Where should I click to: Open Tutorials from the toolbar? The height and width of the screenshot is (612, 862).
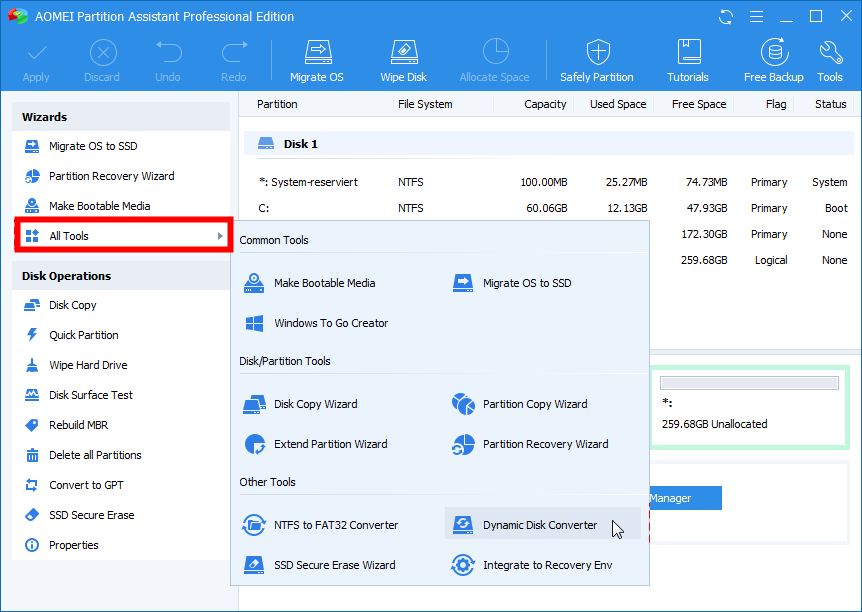pos(688,60)
